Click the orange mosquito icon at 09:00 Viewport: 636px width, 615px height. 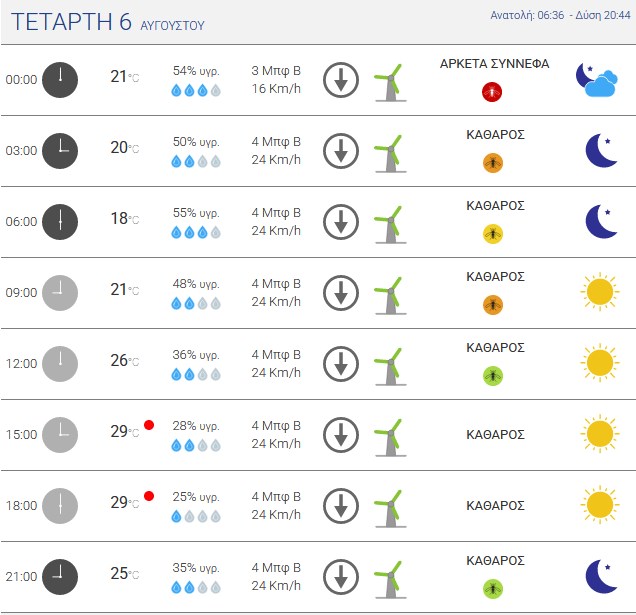click(493, 305)
